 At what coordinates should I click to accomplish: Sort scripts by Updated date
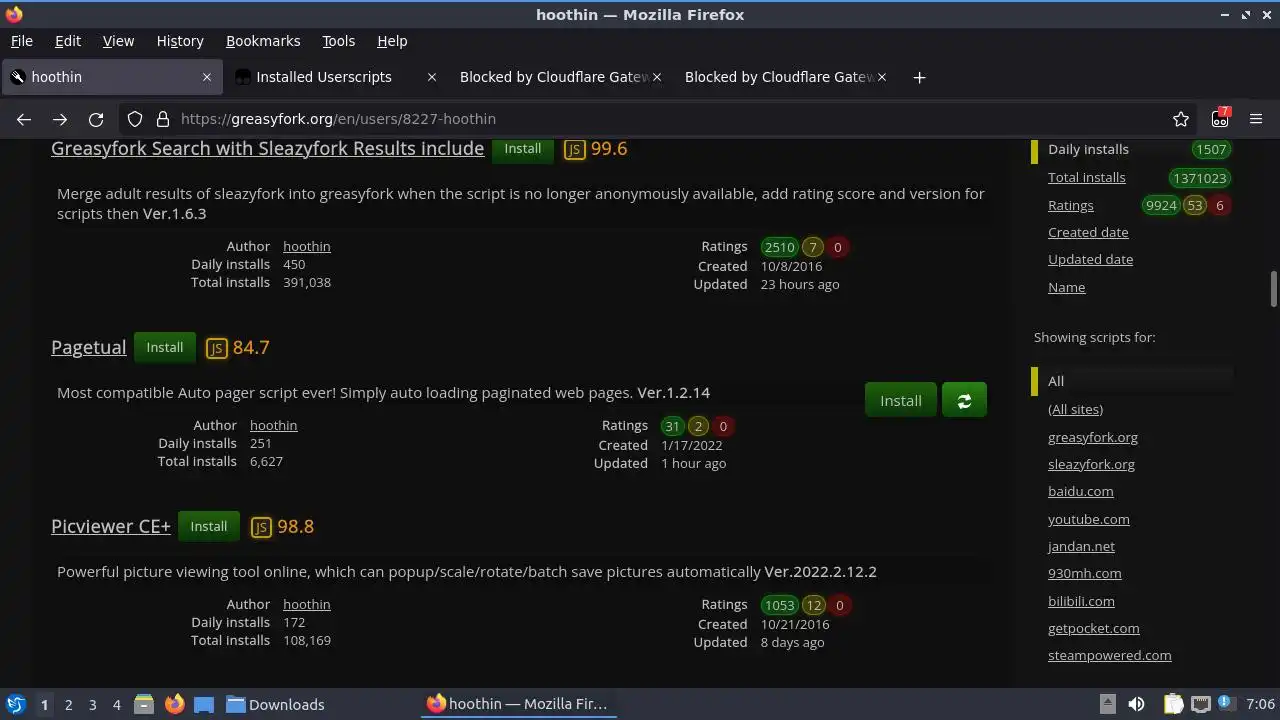click(x=1090, y=259)
